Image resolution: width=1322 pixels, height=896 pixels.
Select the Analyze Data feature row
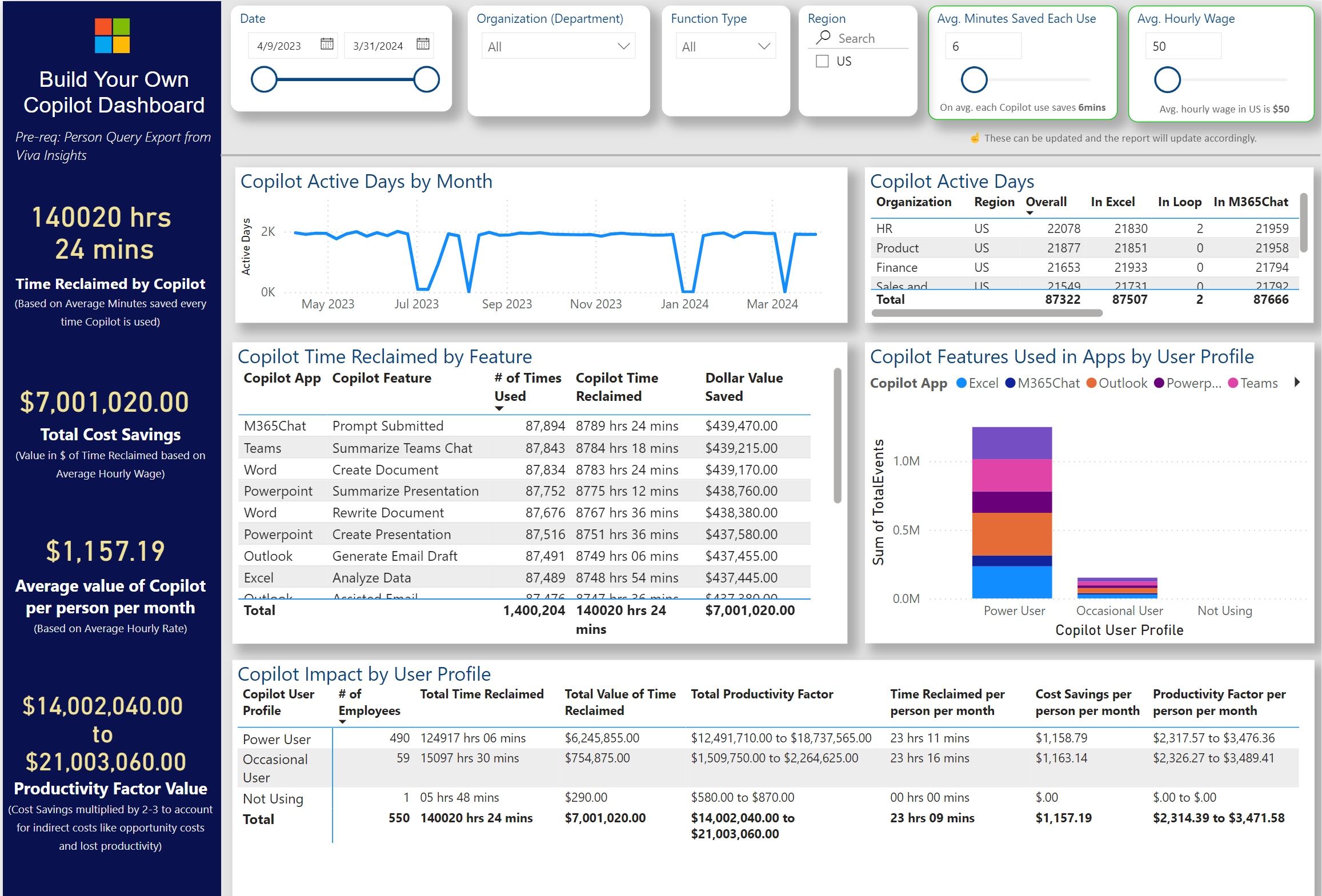click(x=524, y=578)
